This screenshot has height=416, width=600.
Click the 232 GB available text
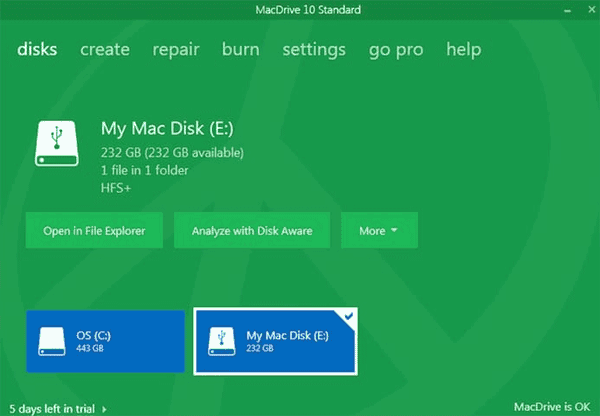click(x=172, y=153)
